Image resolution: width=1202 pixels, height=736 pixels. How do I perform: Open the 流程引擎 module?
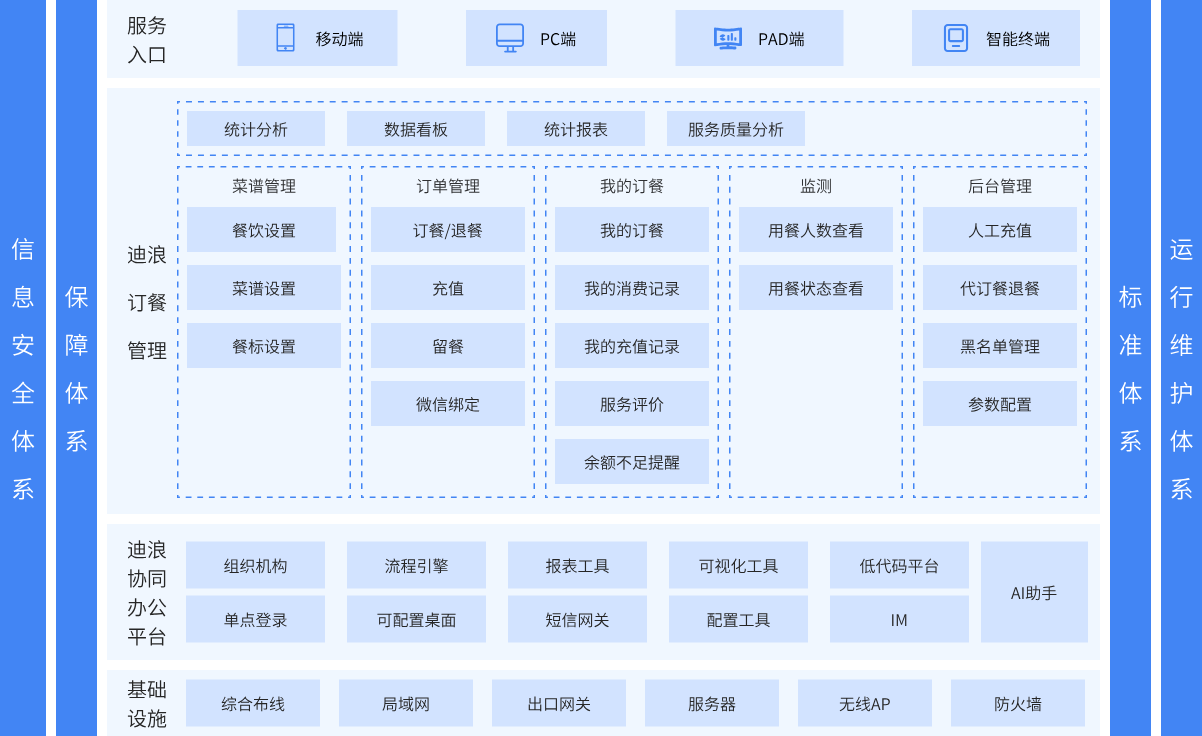(x=416, y=565)
